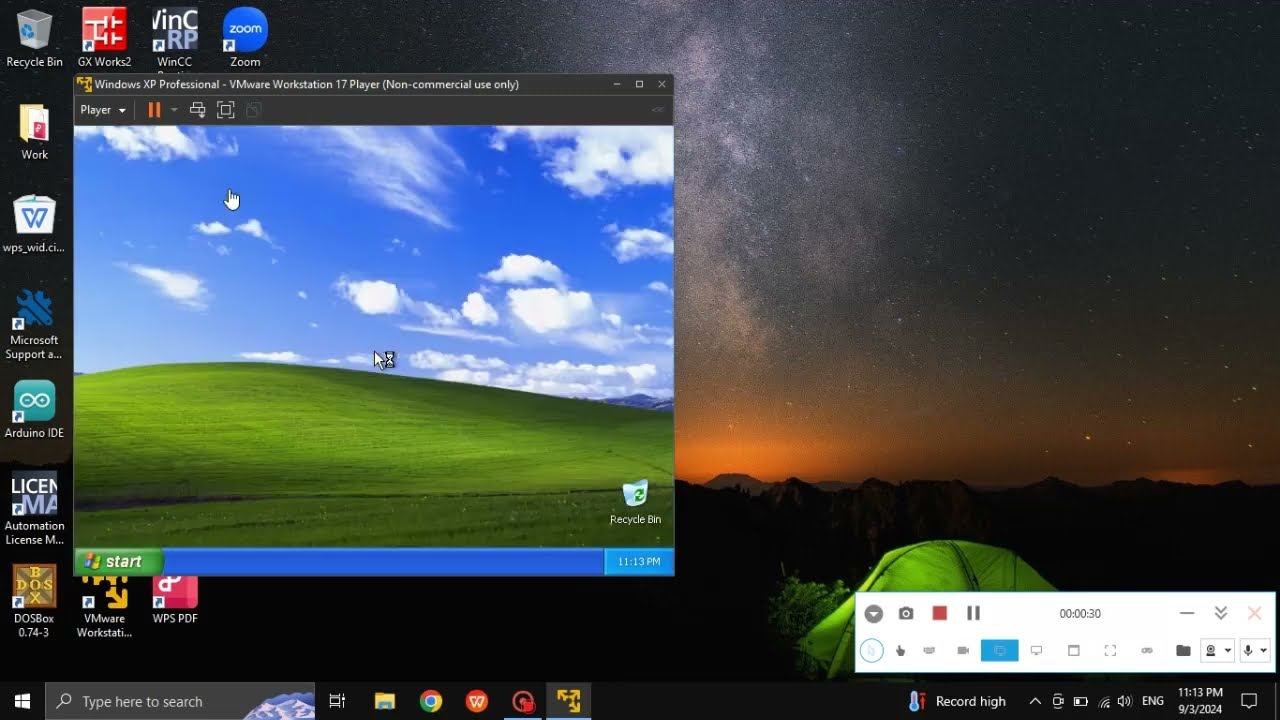Select Recycle Bin inside Windows XP desktop
Viewport: 1280px width, 720px height.
pyautogui.click(x=635, y=502)
